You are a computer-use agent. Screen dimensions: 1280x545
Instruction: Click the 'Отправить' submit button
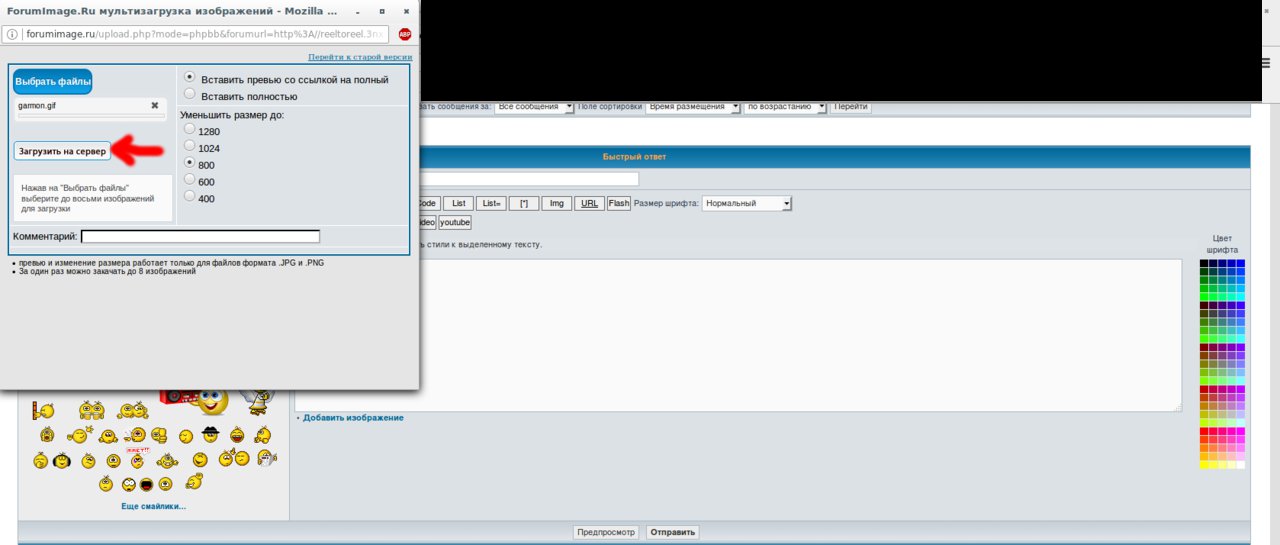coord(673,532)
